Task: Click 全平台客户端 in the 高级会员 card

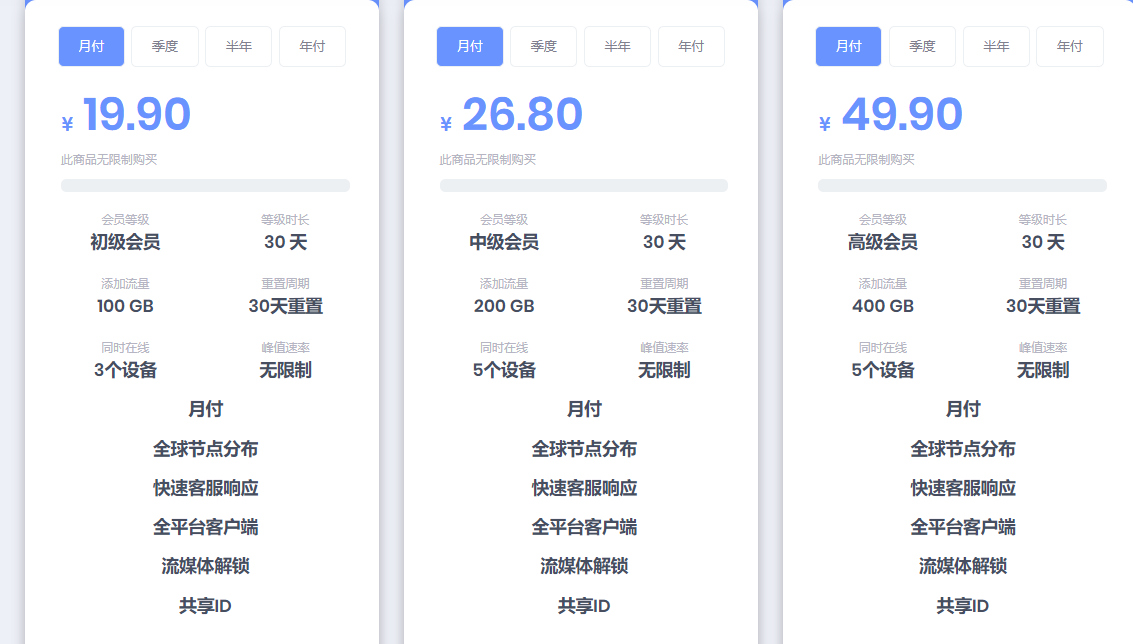Action: (x=962, y=527)
